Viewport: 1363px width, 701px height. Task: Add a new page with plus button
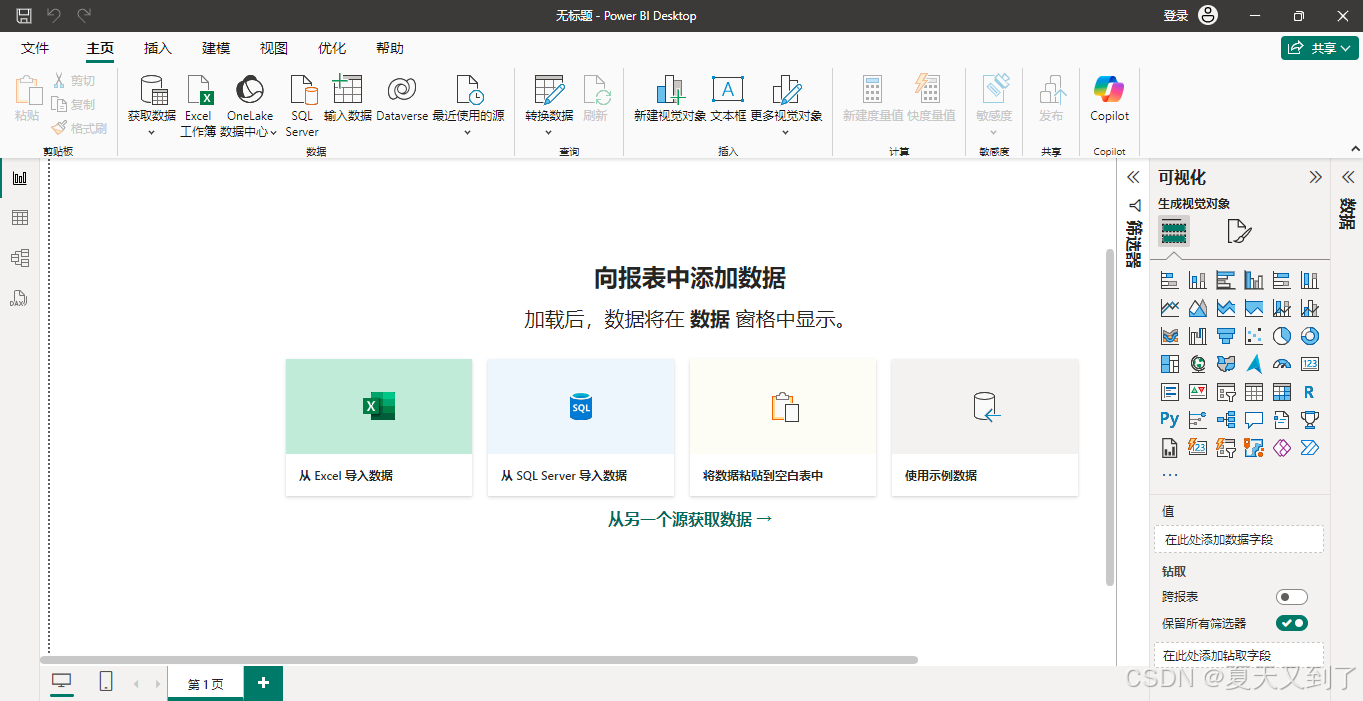point(263,683)
